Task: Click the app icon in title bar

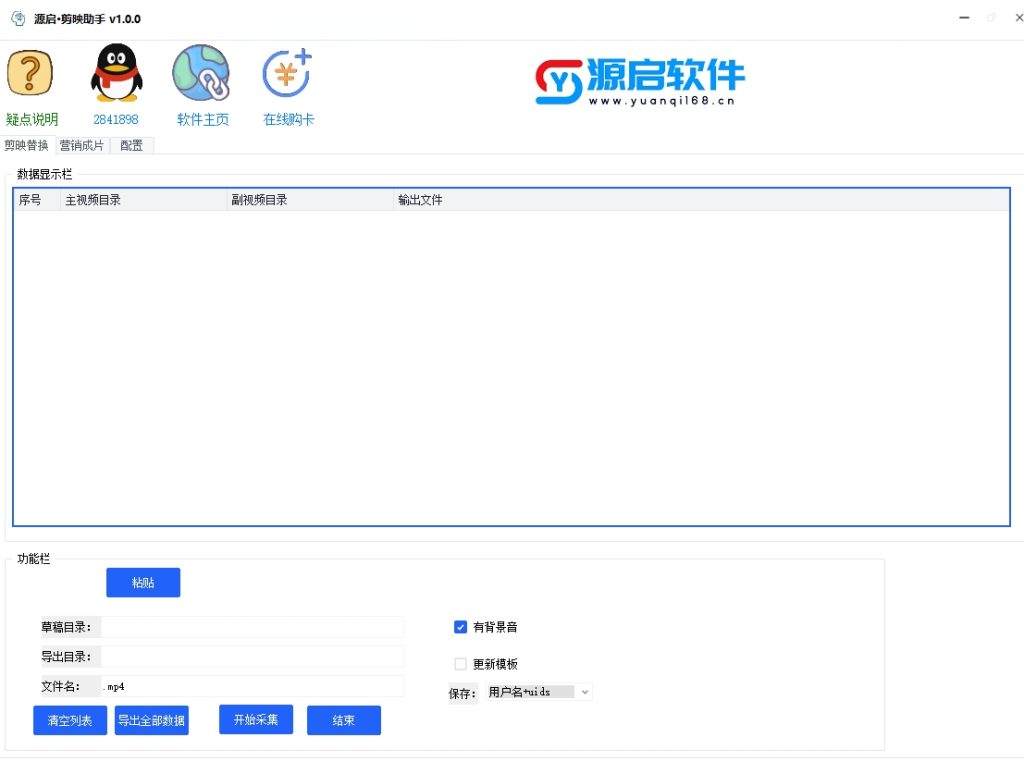Action: (18, 19)
